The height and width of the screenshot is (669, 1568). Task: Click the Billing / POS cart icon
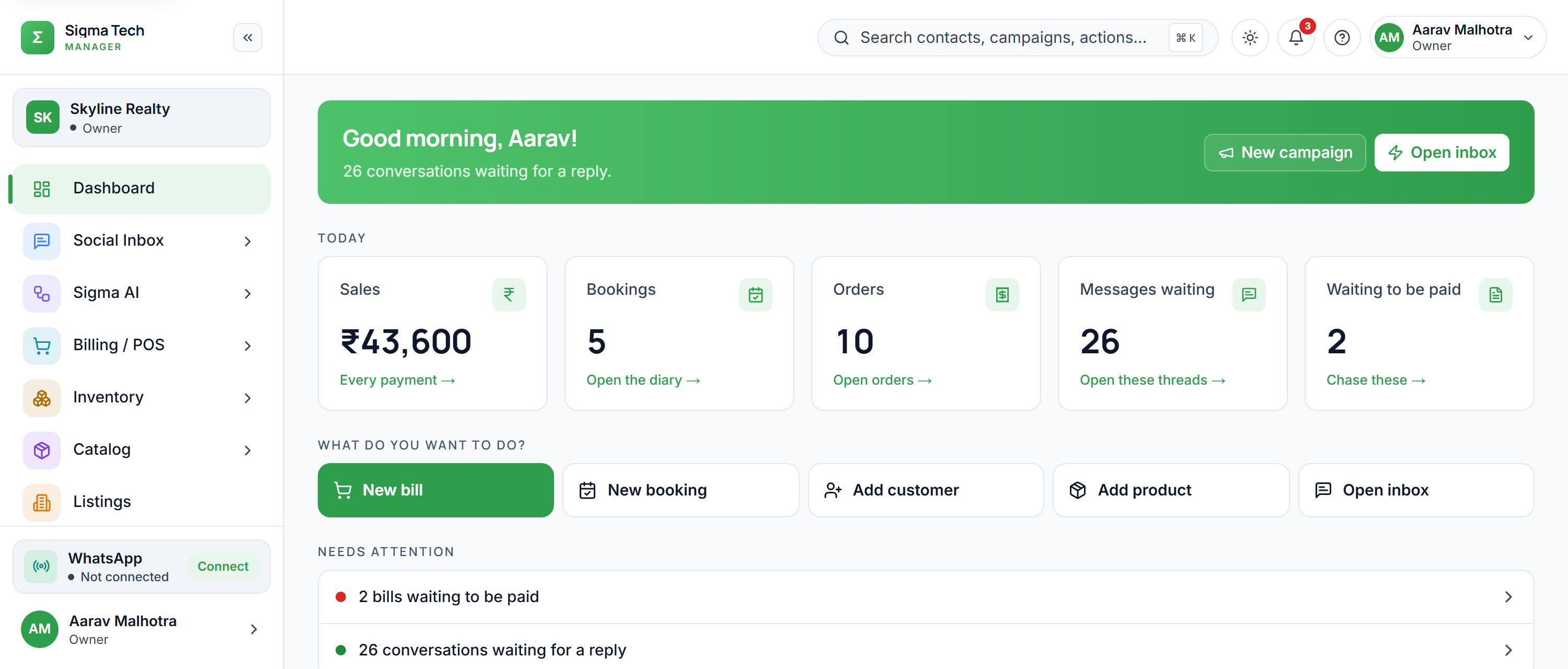(x=41, y=346)
